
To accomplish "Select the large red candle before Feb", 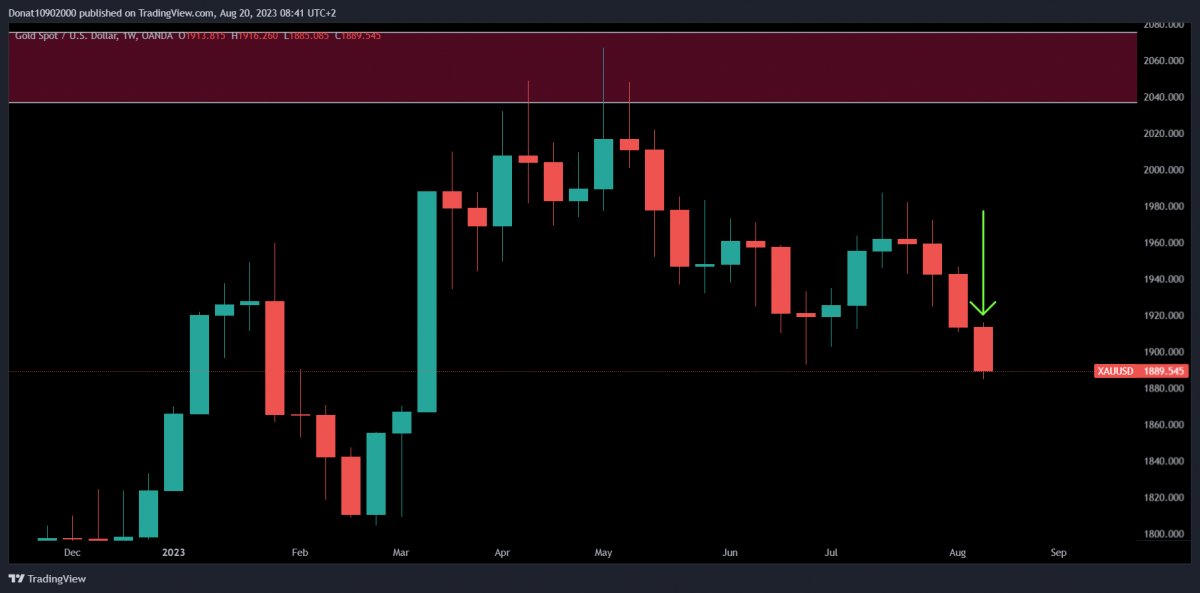I will (x=275, y=357).
